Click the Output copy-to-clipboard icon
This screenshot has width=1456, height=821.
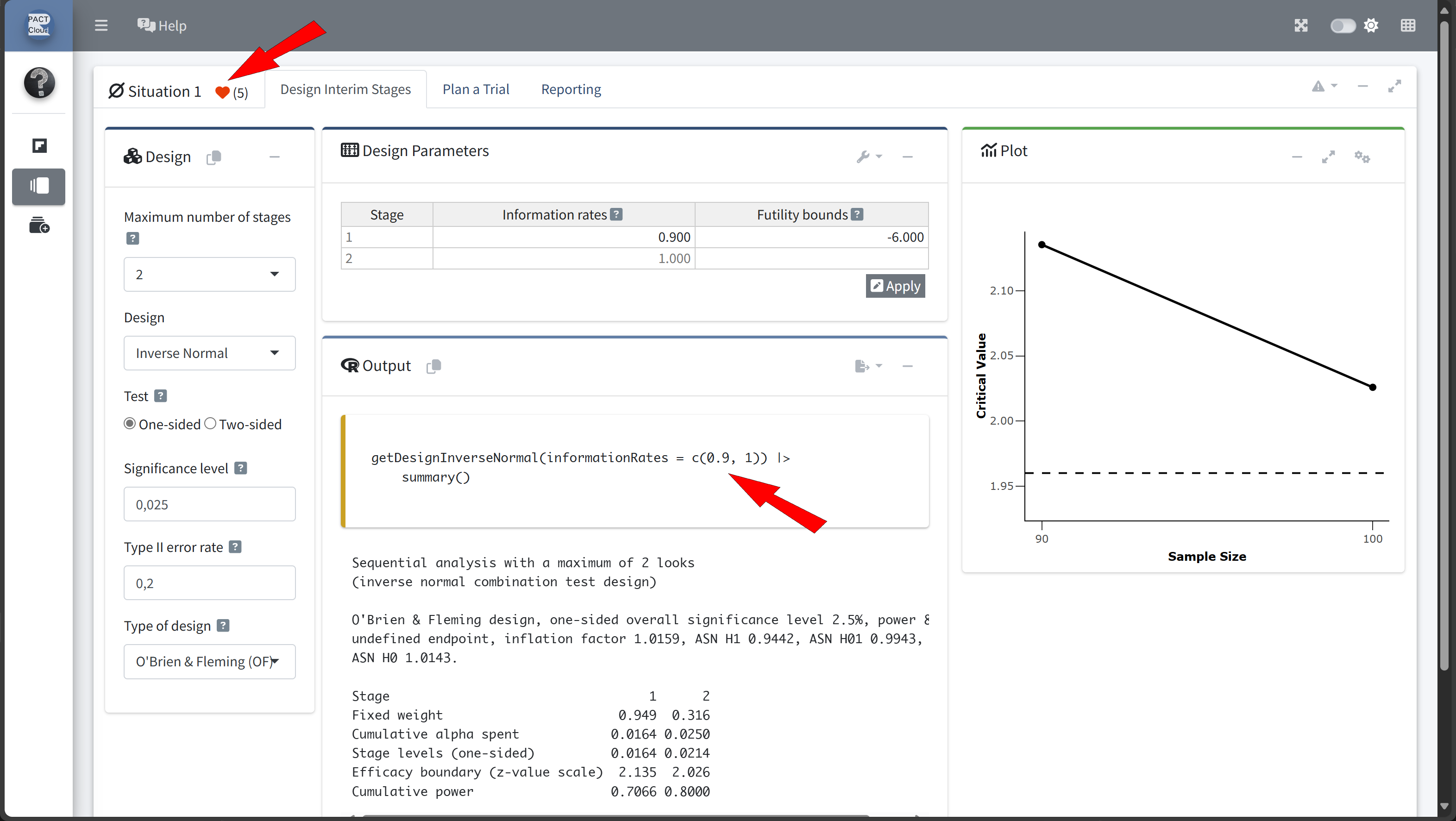coord(433,366)
